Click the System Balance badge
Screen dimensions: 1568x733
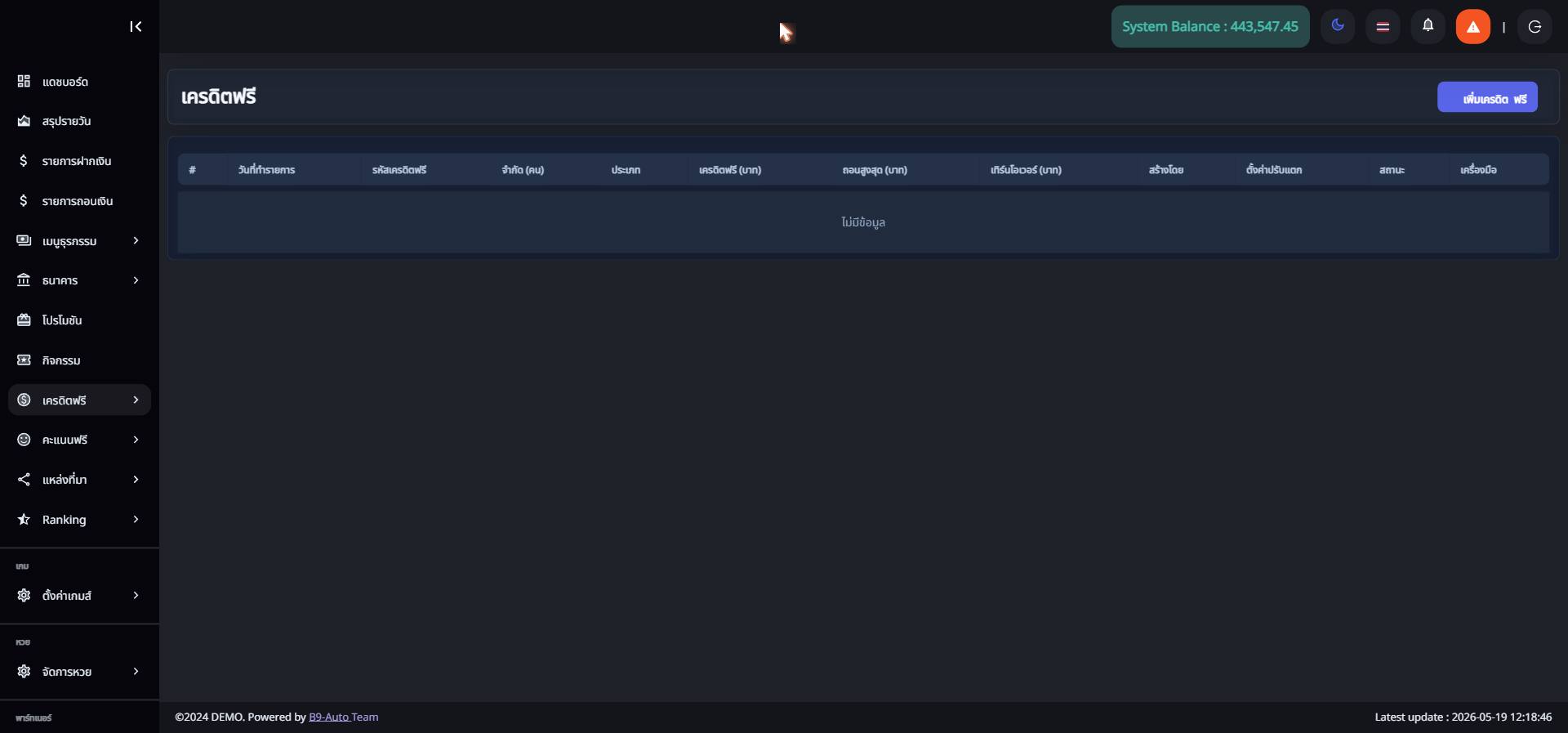coord(1210,27)
